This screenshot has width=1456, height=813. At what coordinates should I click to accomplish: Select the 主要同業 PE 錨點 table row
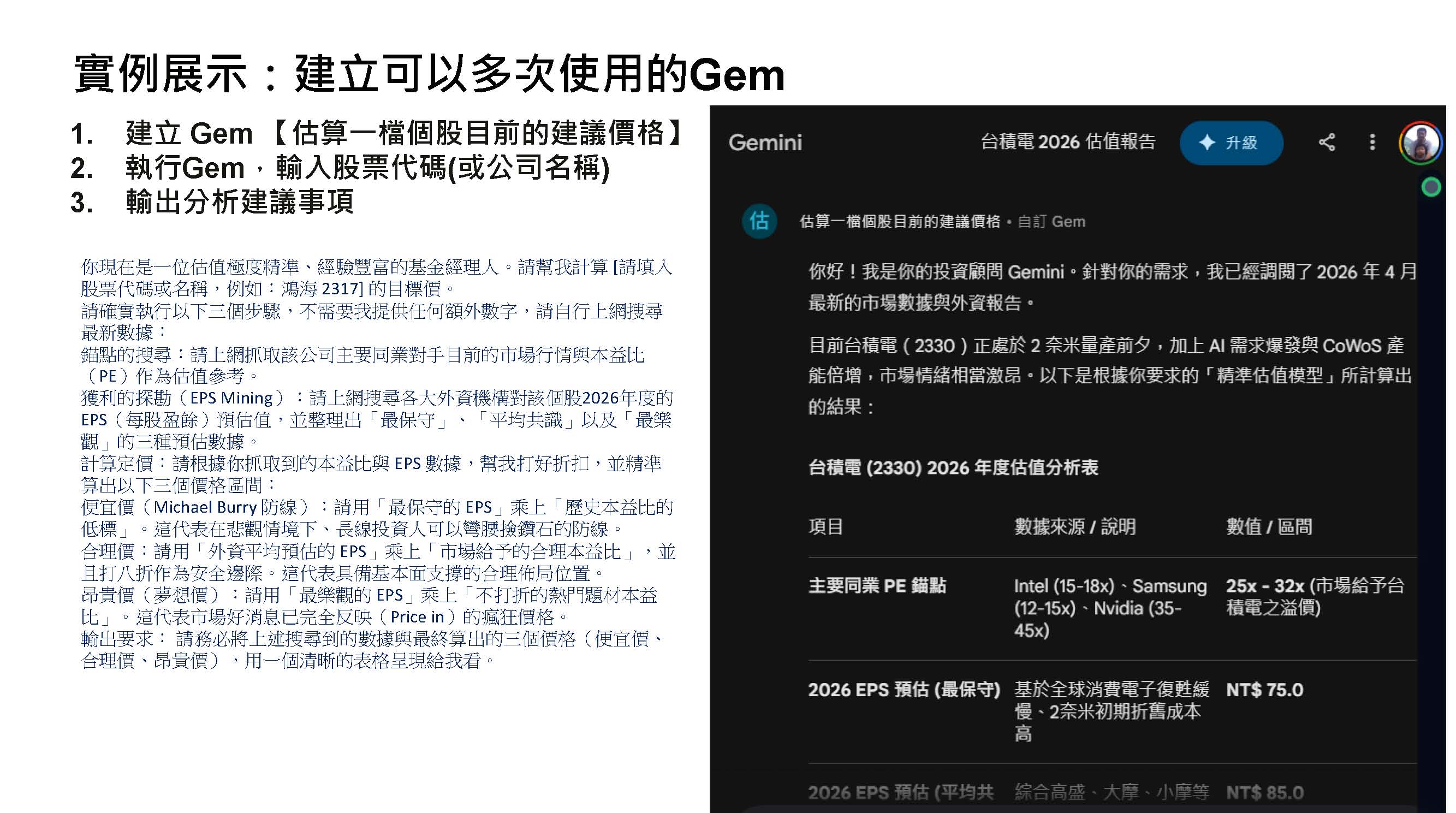tap(877, 586)
